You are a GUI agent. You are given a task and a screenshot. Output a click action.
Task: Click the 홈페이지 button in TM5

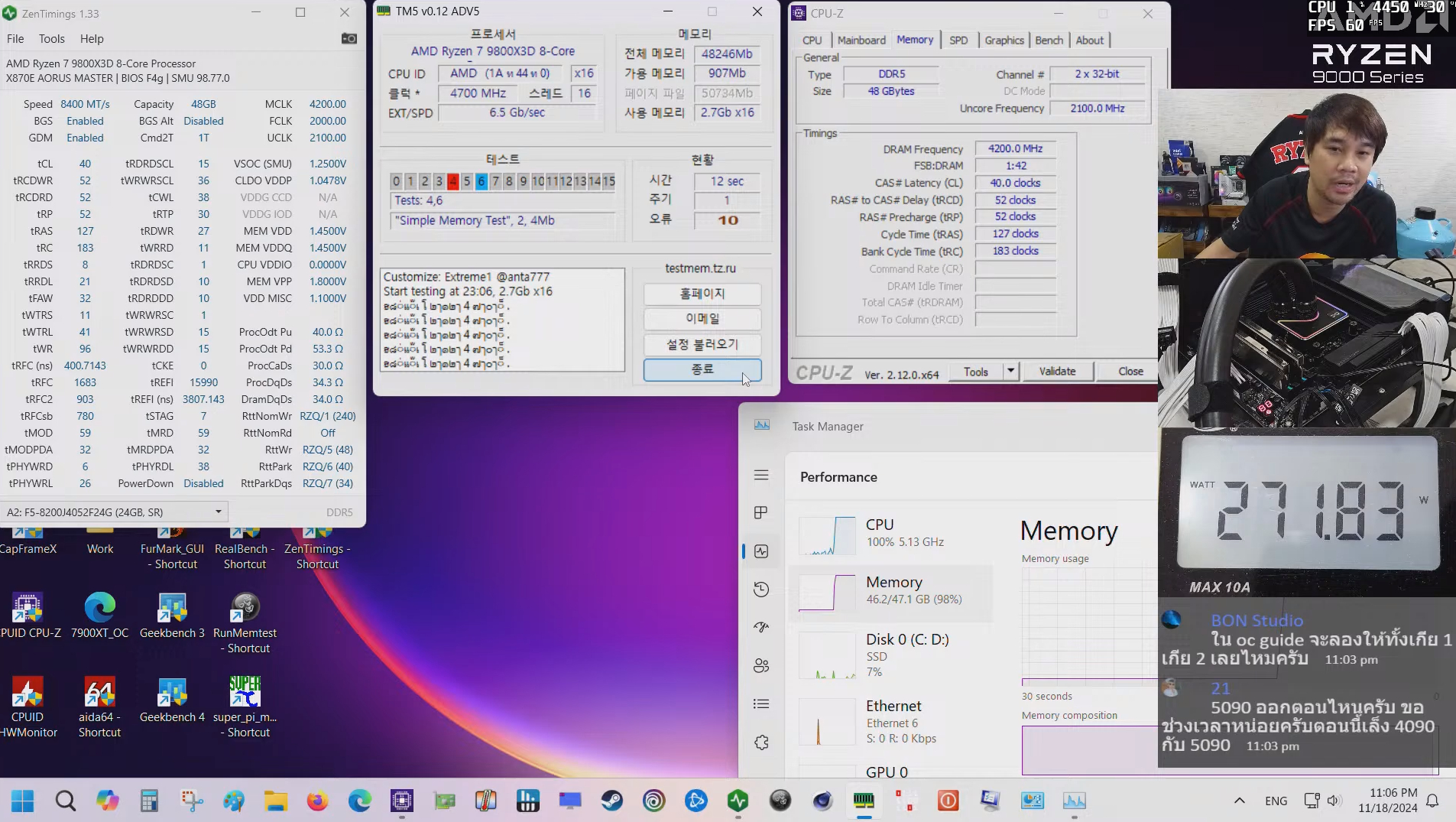click(702, 294)
